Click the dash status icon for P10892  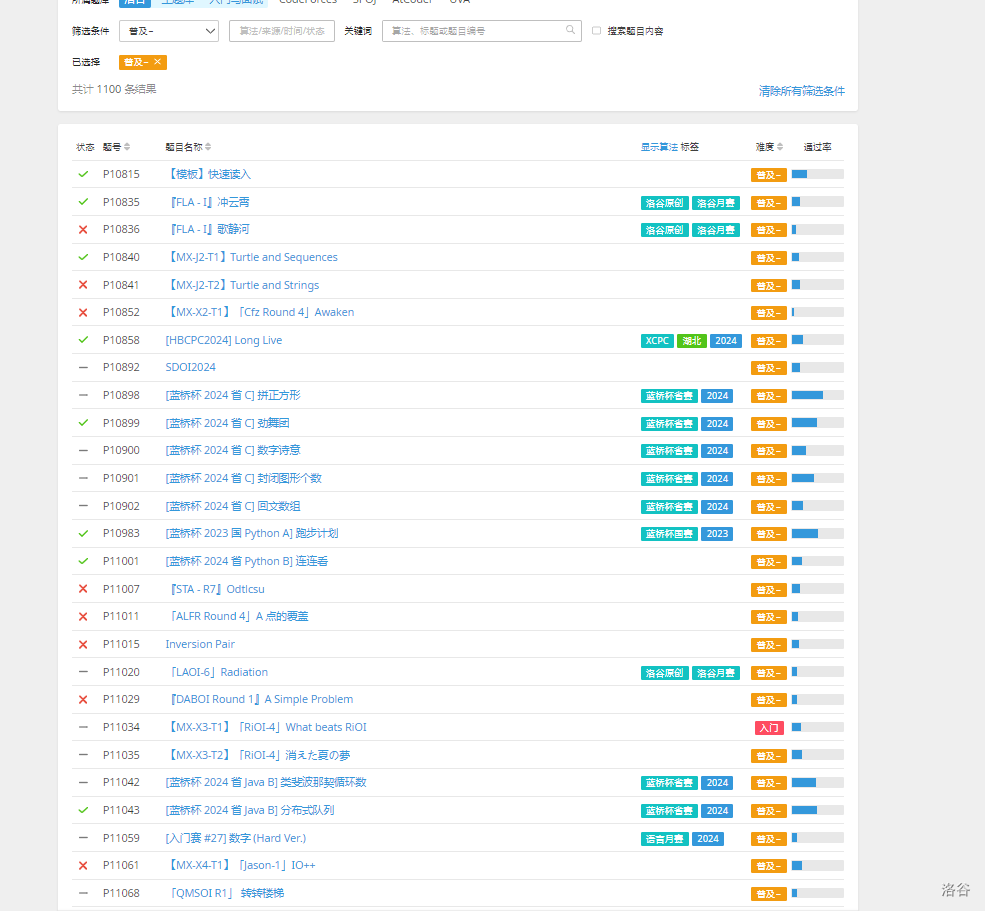pos(83,367)
